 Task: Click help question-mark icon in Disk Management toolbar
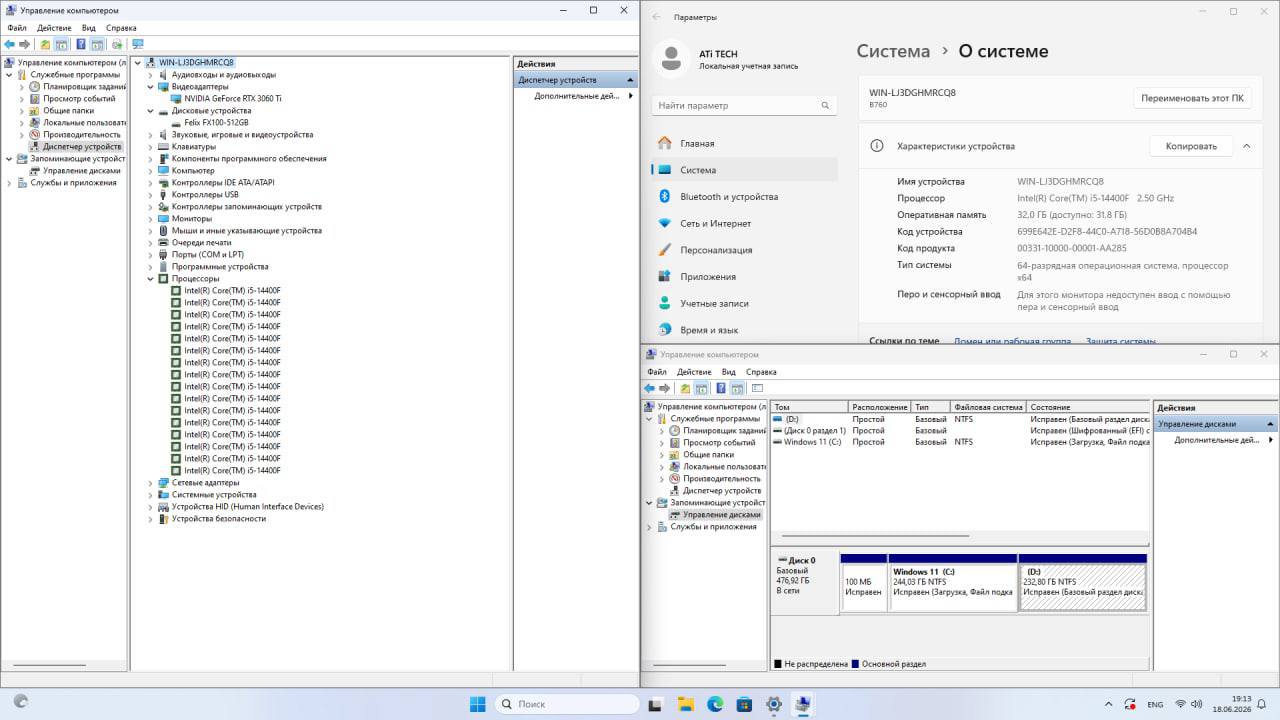(720, 388)
